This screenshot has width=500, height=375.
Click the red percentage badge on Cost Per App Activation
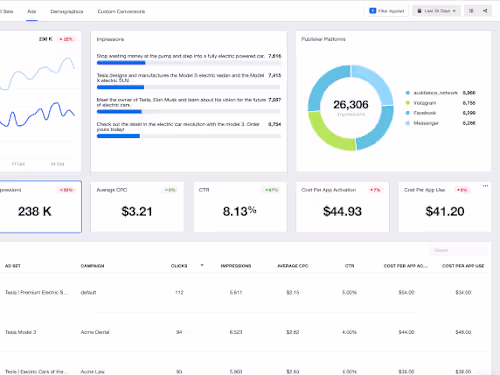click(375, 190)
